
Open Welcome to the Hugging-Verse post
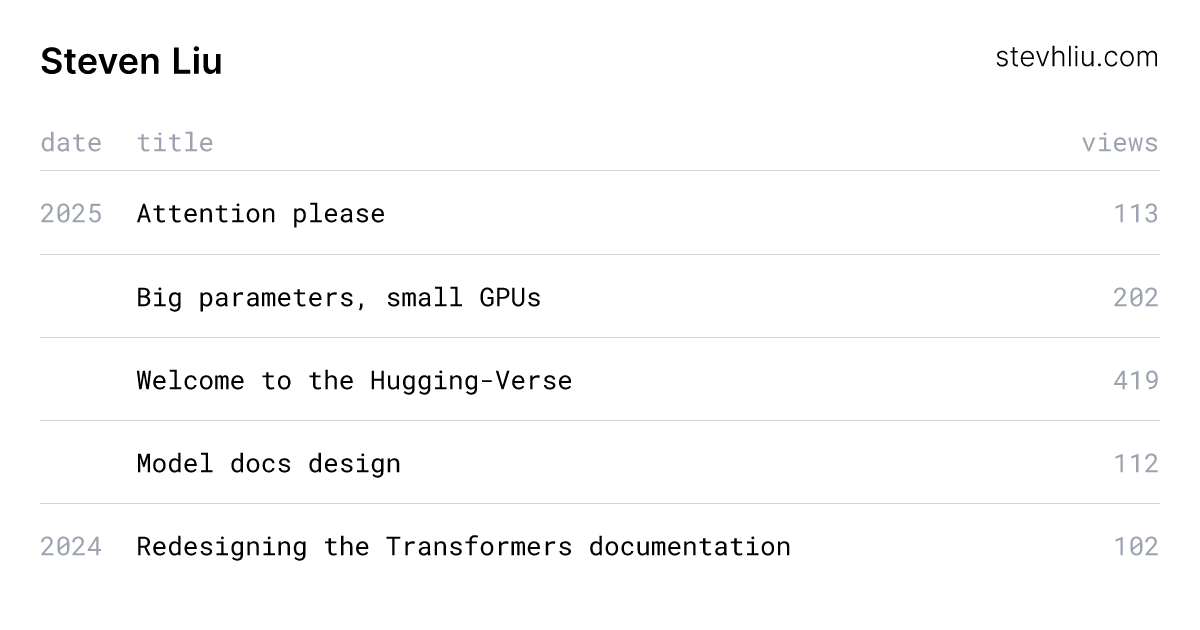tap(354, 380)
